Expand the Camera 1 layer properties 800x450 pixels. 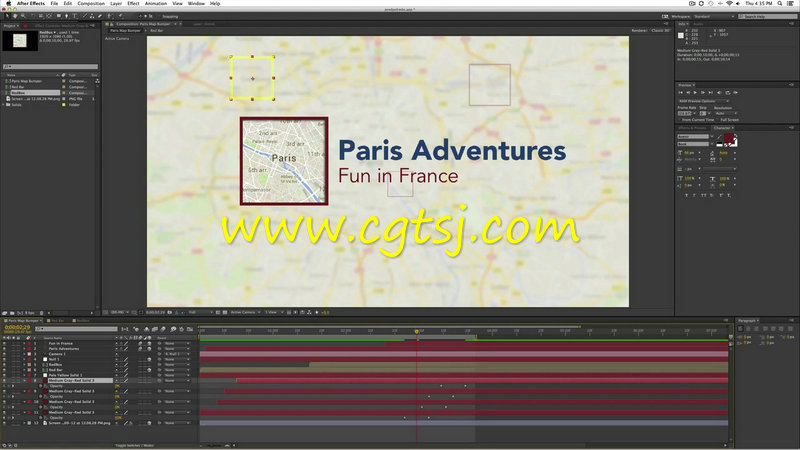24,354
